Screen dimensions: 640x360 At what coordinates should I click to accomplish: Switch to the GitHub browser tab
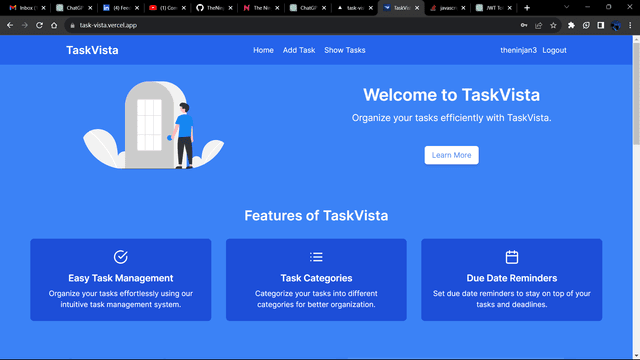click(x=214, y=8)
